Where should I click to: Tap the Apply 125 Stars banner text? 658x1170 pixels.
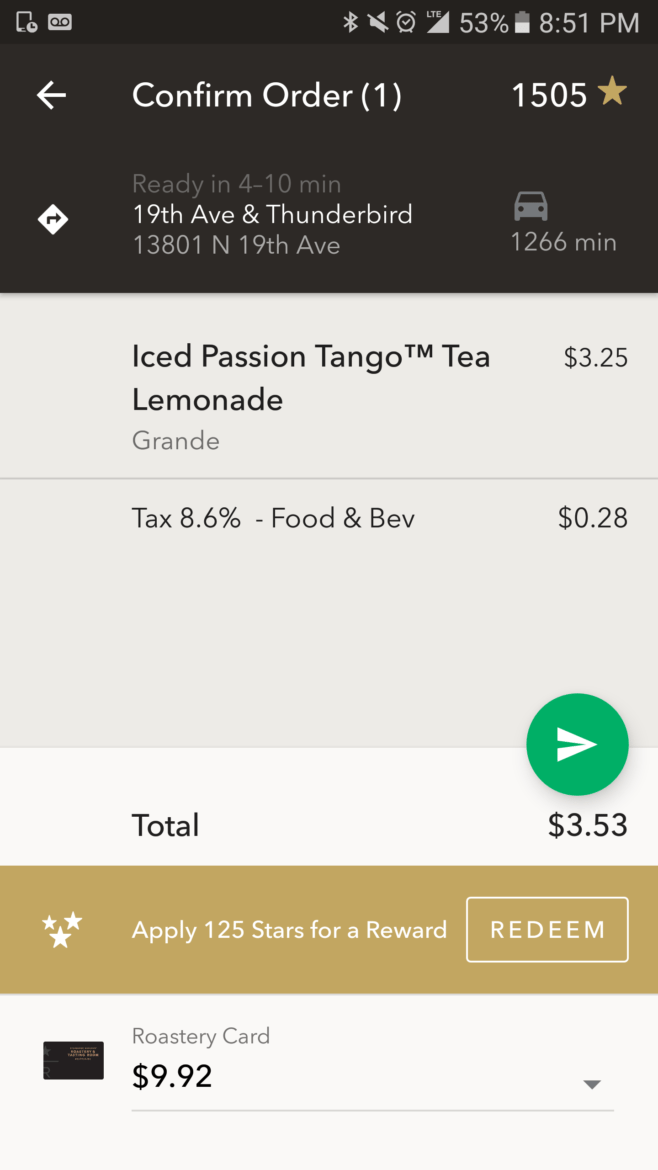pos(289,930)
